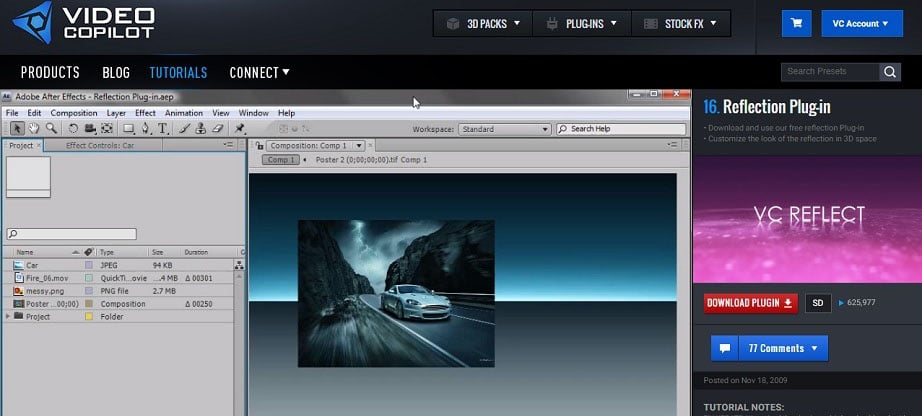Click the Search Presets input field
The image size is (922, 416).
click(830, 72)
